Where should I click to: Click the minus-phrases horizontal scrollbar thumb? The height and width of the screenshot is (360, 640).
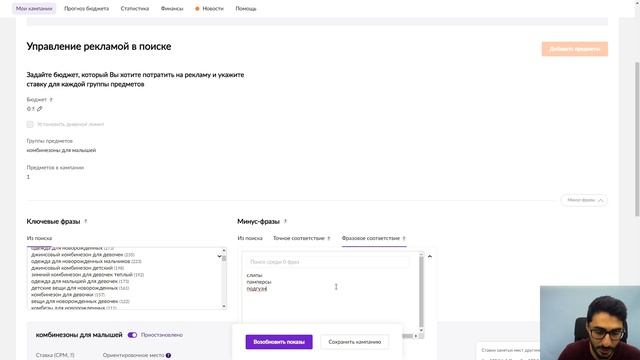(408, 336)
